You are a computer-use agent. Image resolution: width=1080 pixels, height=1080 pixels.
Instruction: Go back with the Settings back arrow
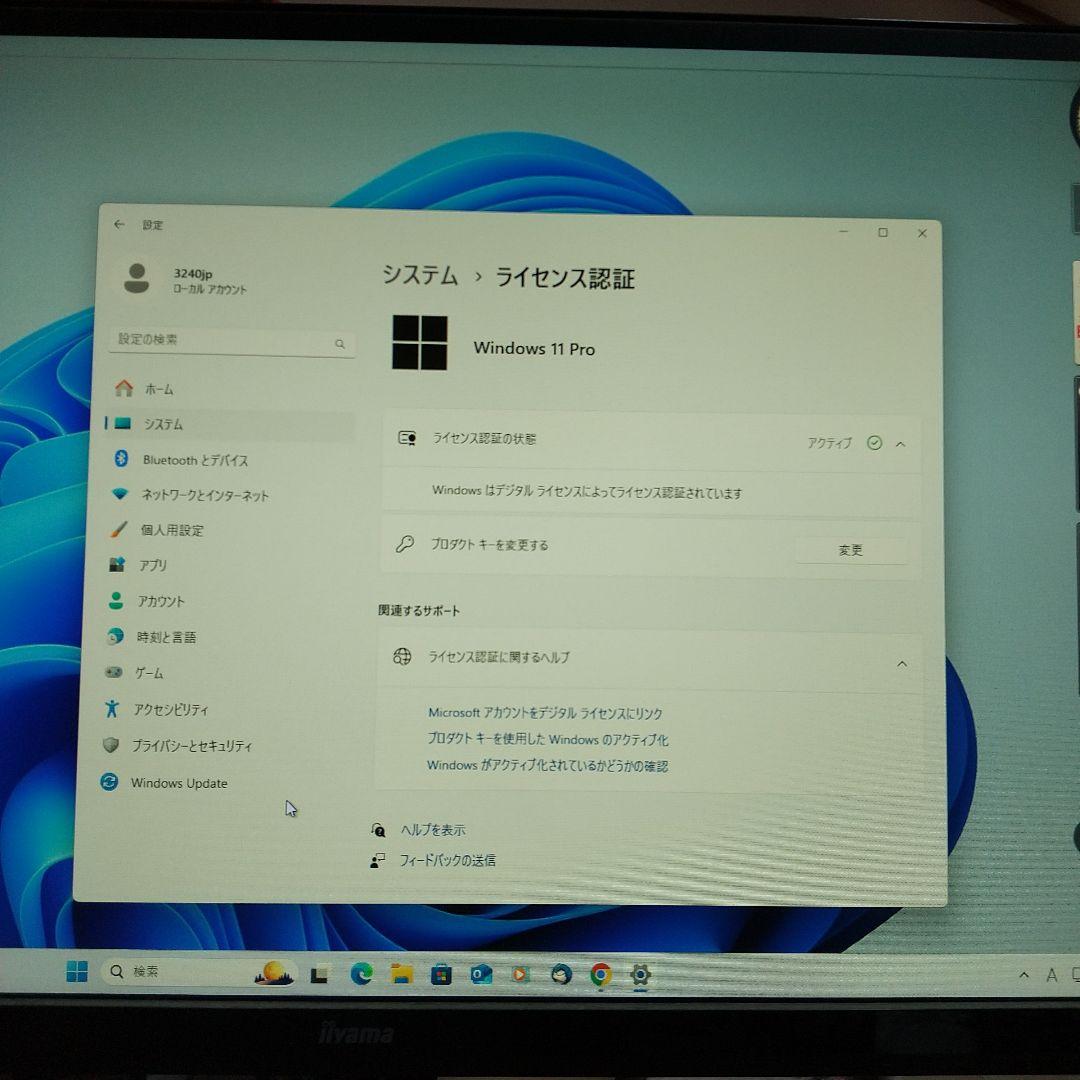click(120, 225)
